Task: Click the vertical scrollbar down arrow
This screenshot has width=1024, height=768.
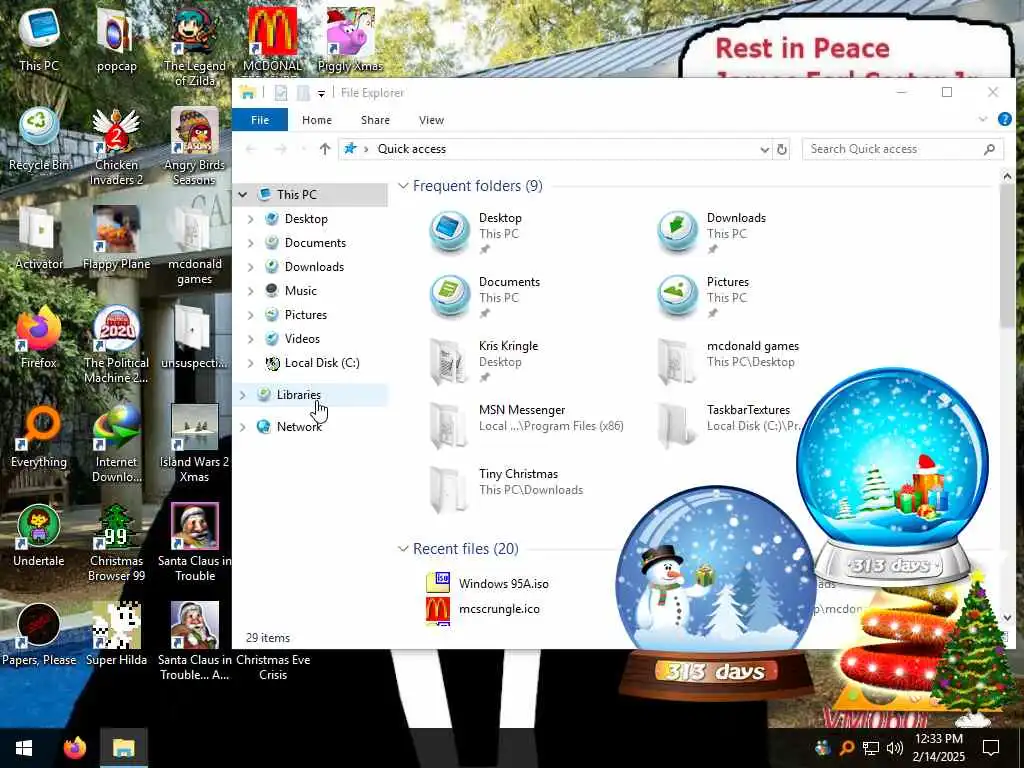Action: pyautogui.click(x=1006, y=617)
